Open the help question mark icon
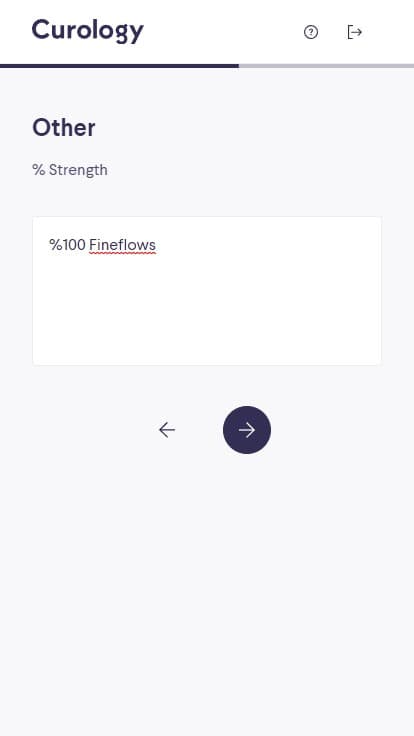Viewport: 414px width, 736px height. tap(311, 32)
